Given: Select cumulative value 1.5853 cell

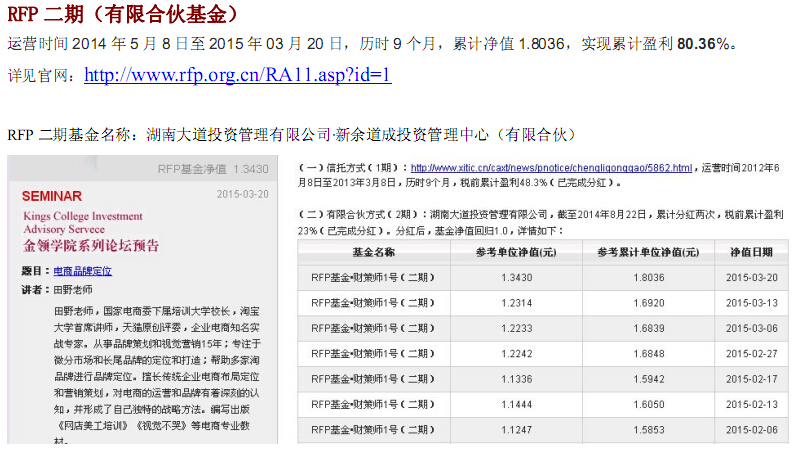Looking at the screenshot, I should click(648, 430).
